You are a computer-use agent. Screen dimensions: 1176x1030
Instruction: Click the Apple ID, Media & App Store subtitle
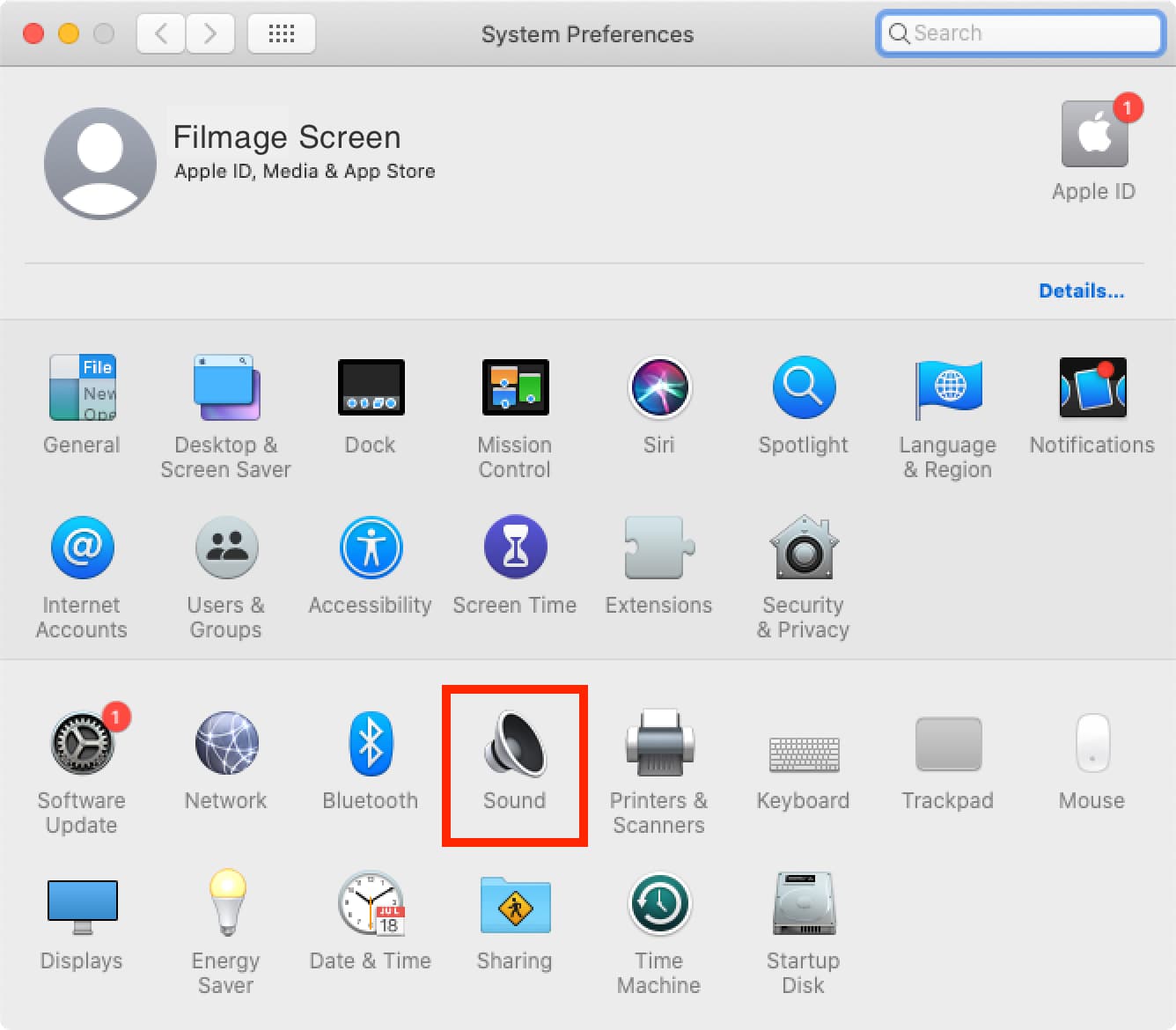coord(305,172)
